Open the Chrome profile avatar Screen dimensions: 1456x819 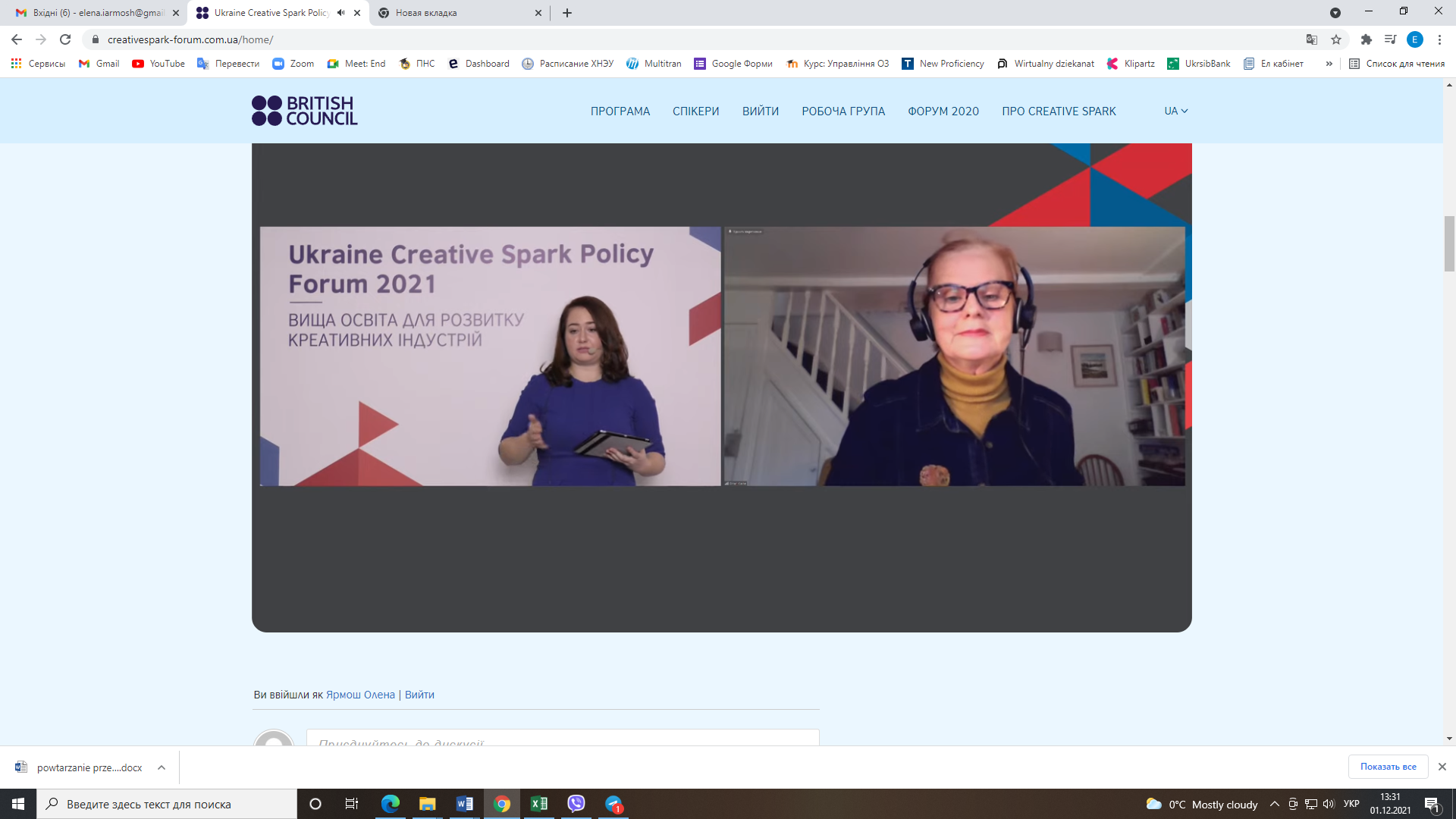[x=1415, y=39]
